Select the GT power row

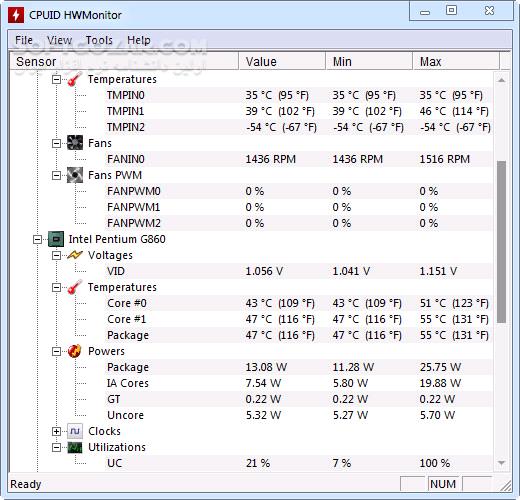point(299,399)
